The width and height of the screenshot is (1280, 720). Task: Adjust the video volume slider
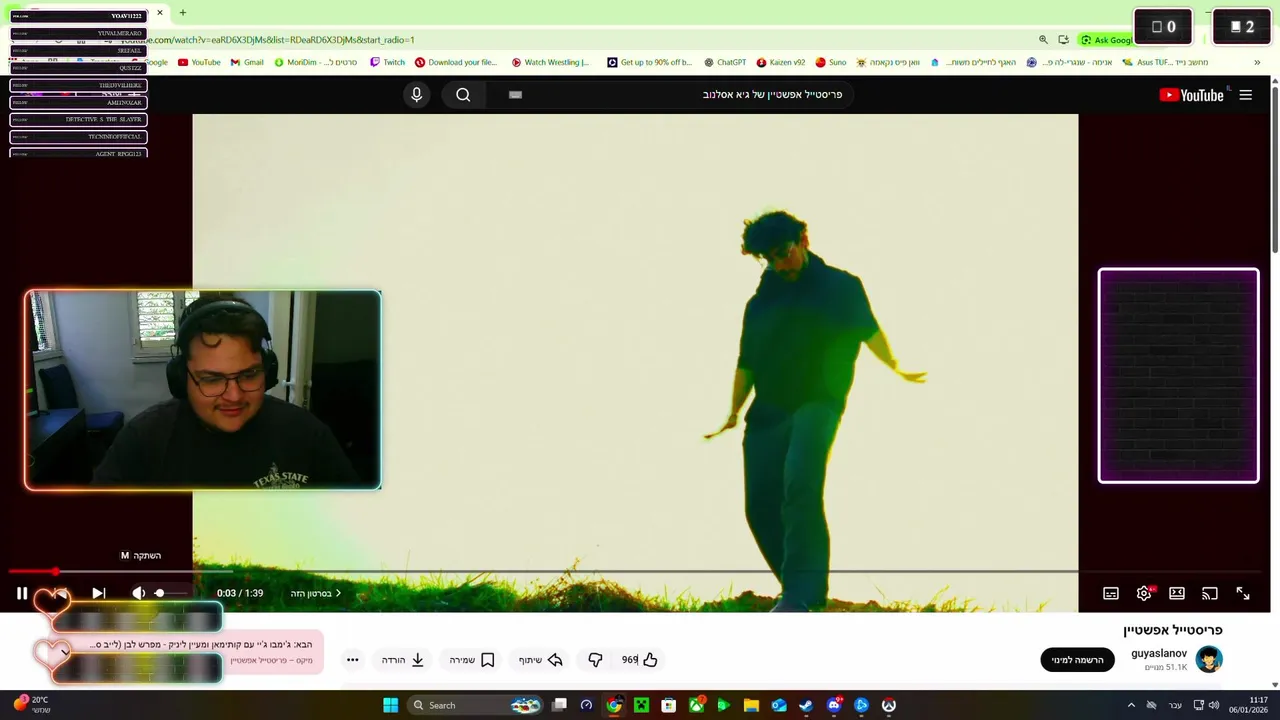click(x=171, y=593)
